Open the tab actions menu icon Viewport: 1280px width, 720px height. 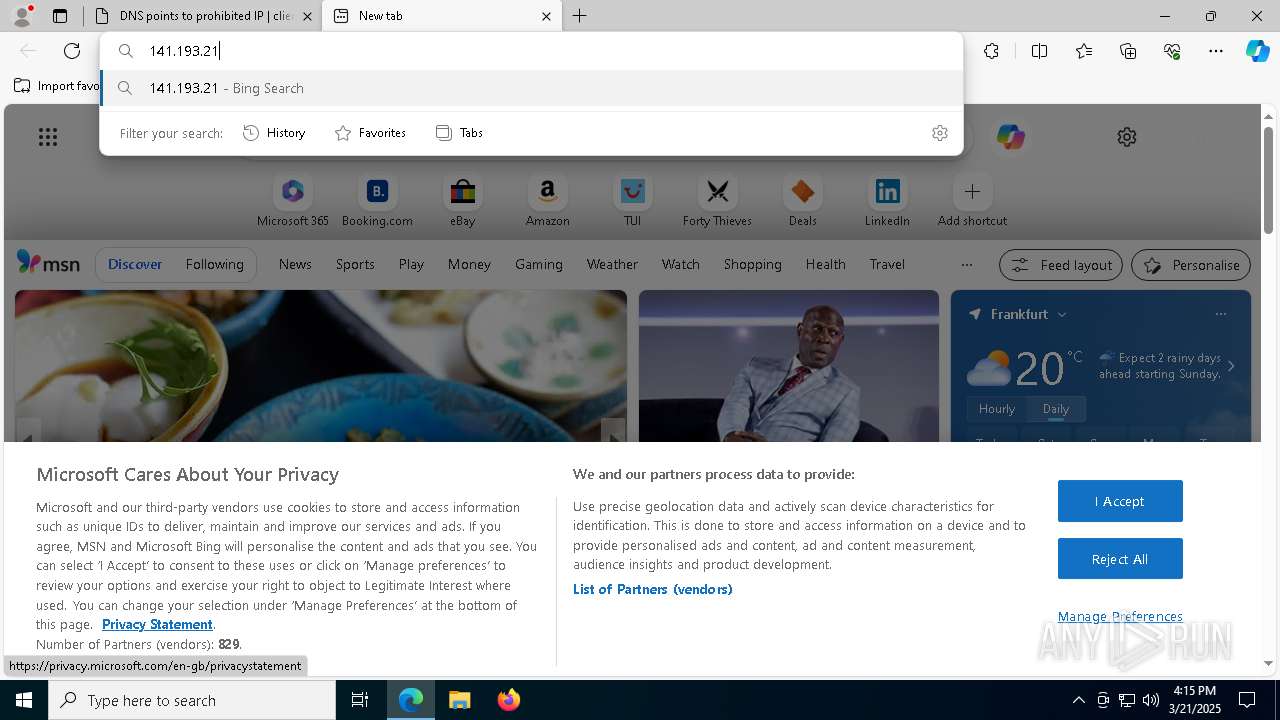tap(60, 16)
